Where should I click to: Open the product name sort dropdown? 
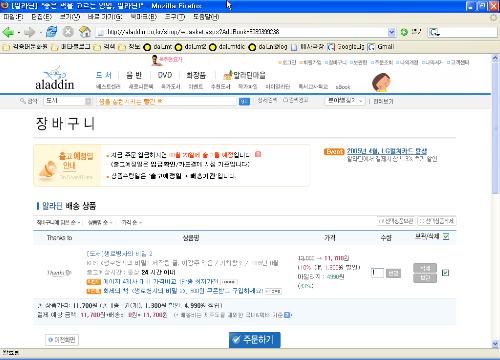tap(100, 222)
